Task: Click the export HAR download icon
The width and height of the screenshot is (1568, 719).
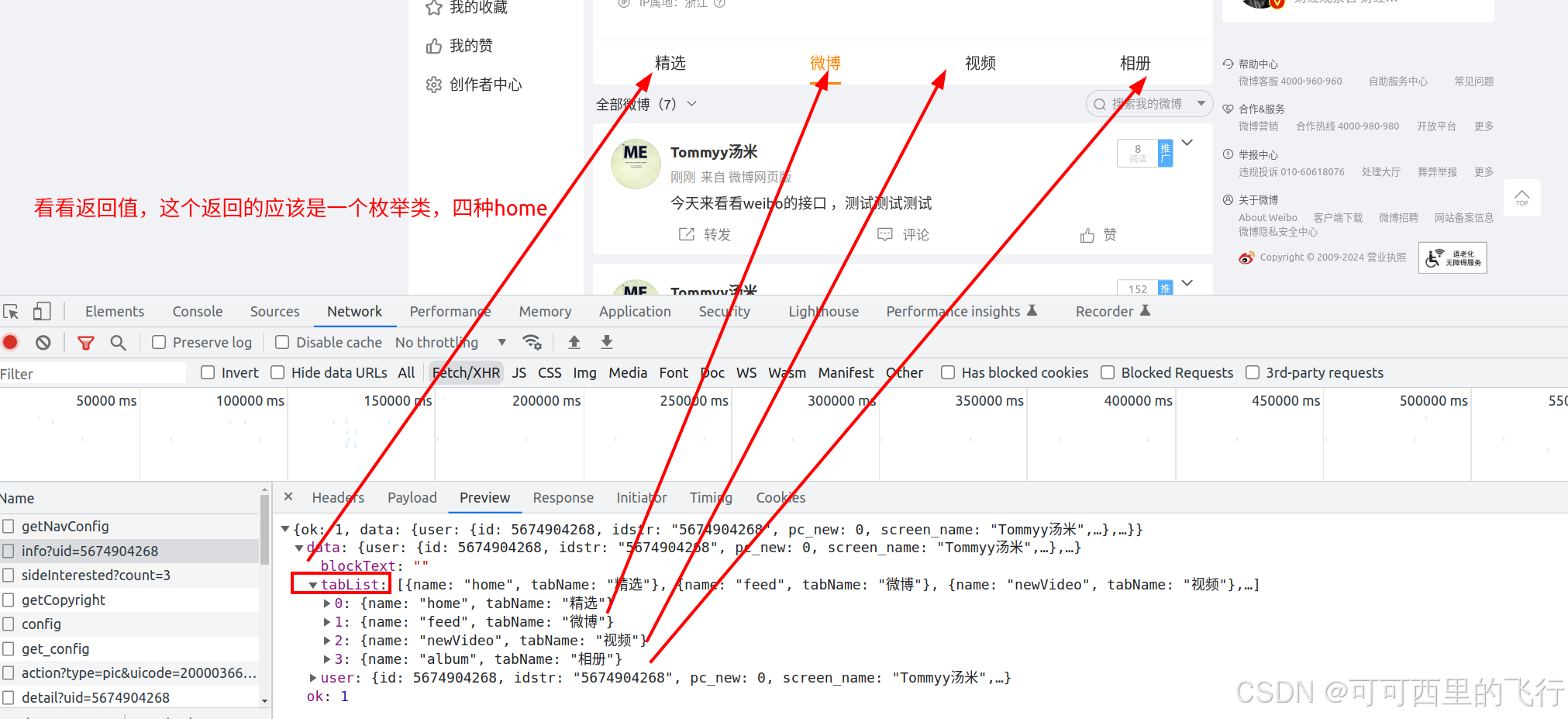Action: [x=607, y=342]
